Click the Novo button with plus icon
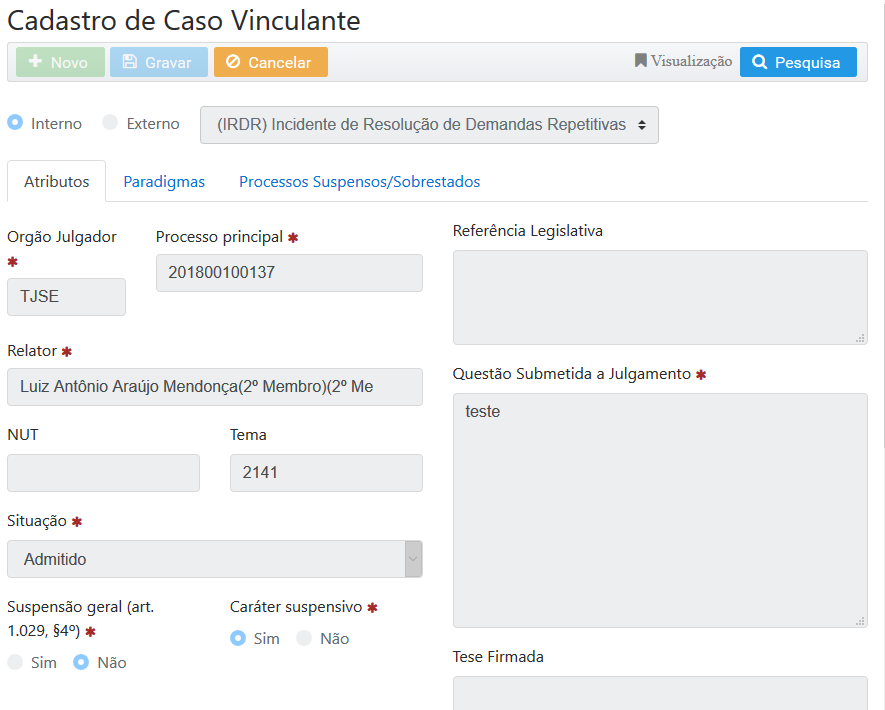 pos(60,62)
